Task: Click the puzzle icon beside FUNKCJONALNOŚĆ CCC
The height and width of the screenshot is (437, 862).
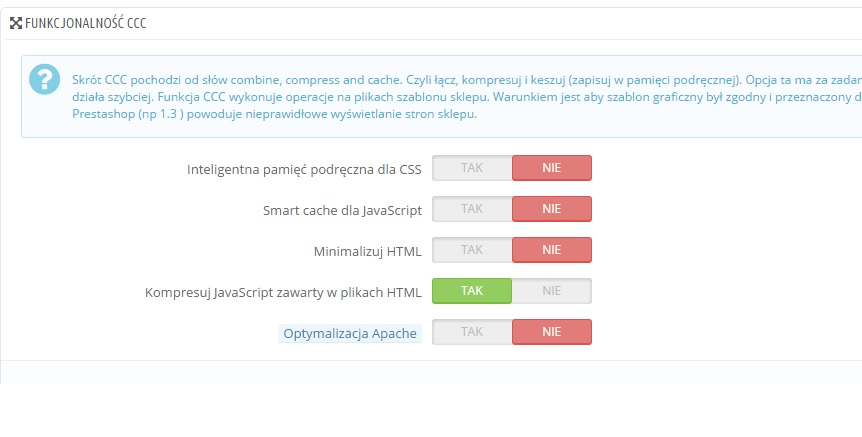Action: [x=16, y=23]
